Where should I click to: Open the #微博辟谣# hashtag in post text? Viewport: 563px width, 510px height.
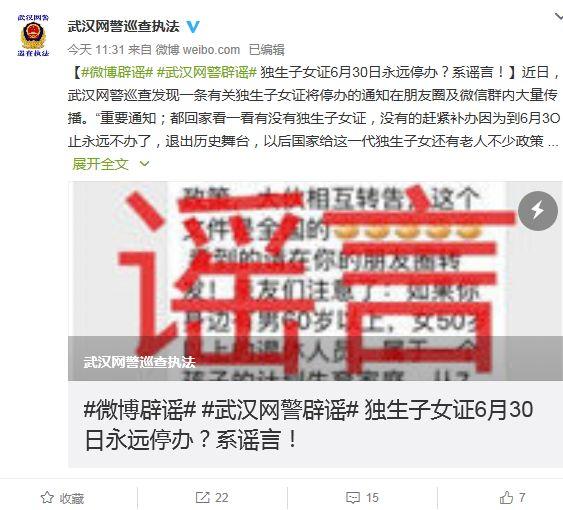(x=117, y=73)
